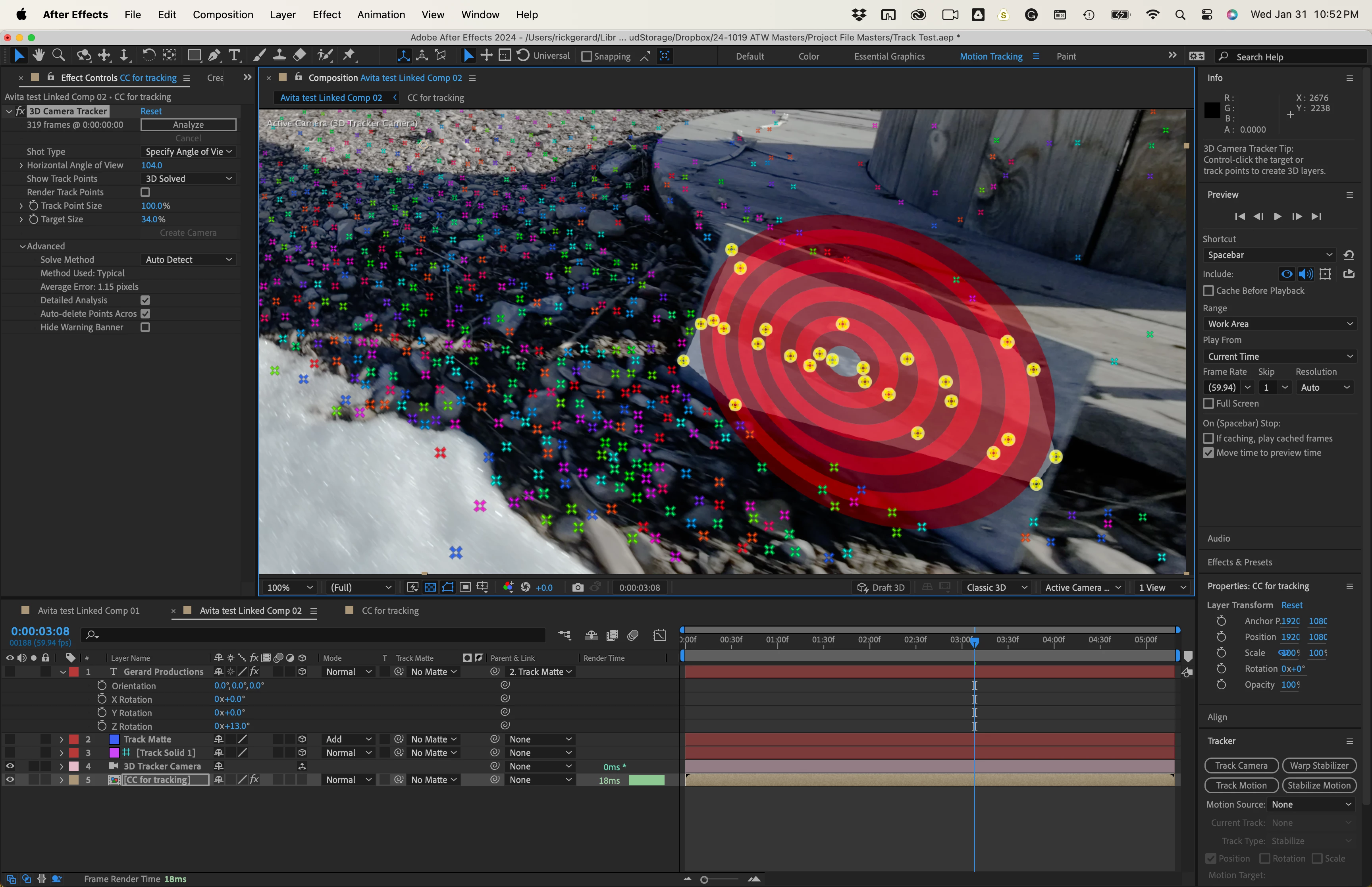The image size is (1372, 887).
Task: Select the Zoom tool in toolbar
Action: click(x=58, y=55)
